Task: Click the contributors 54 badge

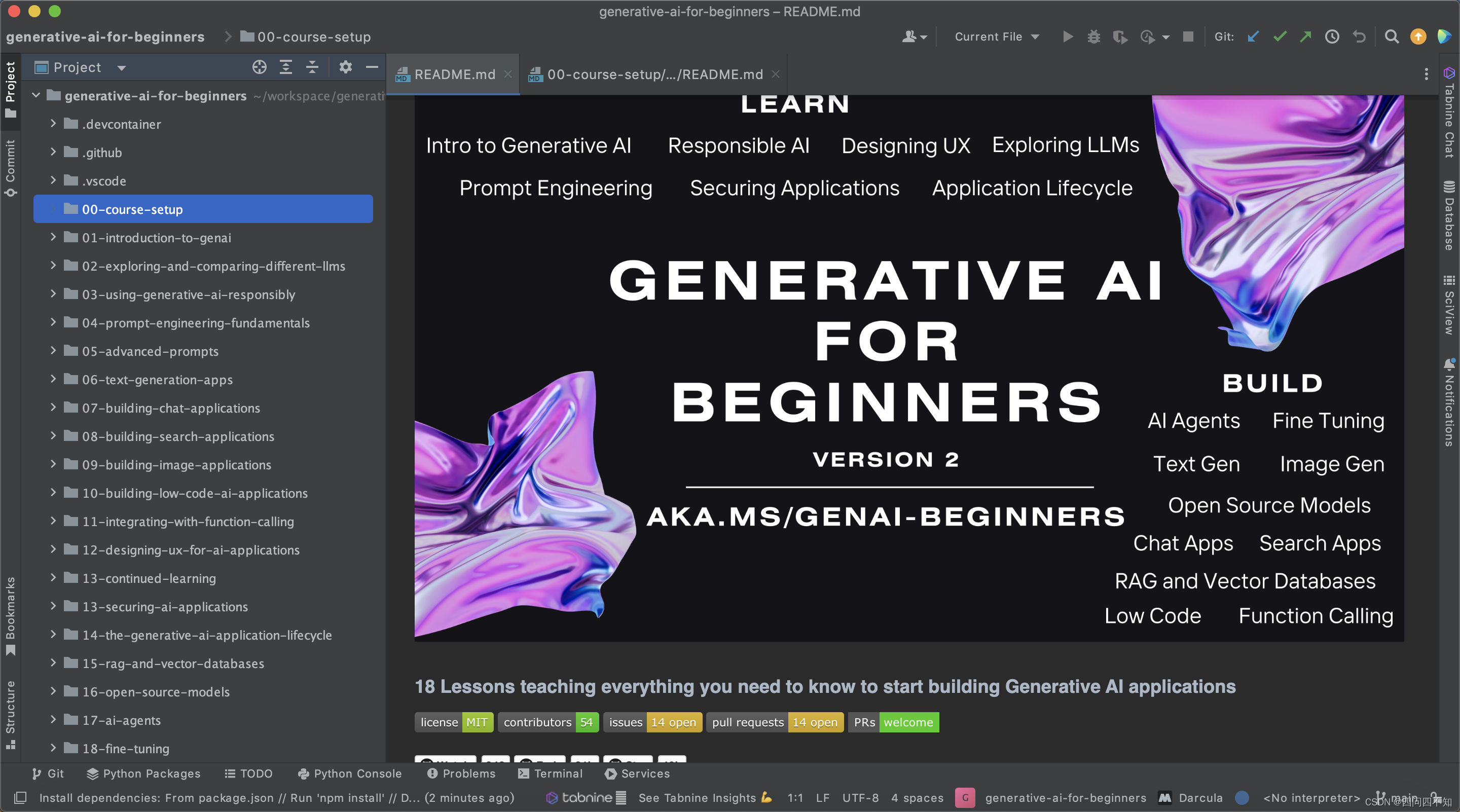Action: [x=547, y=722]
